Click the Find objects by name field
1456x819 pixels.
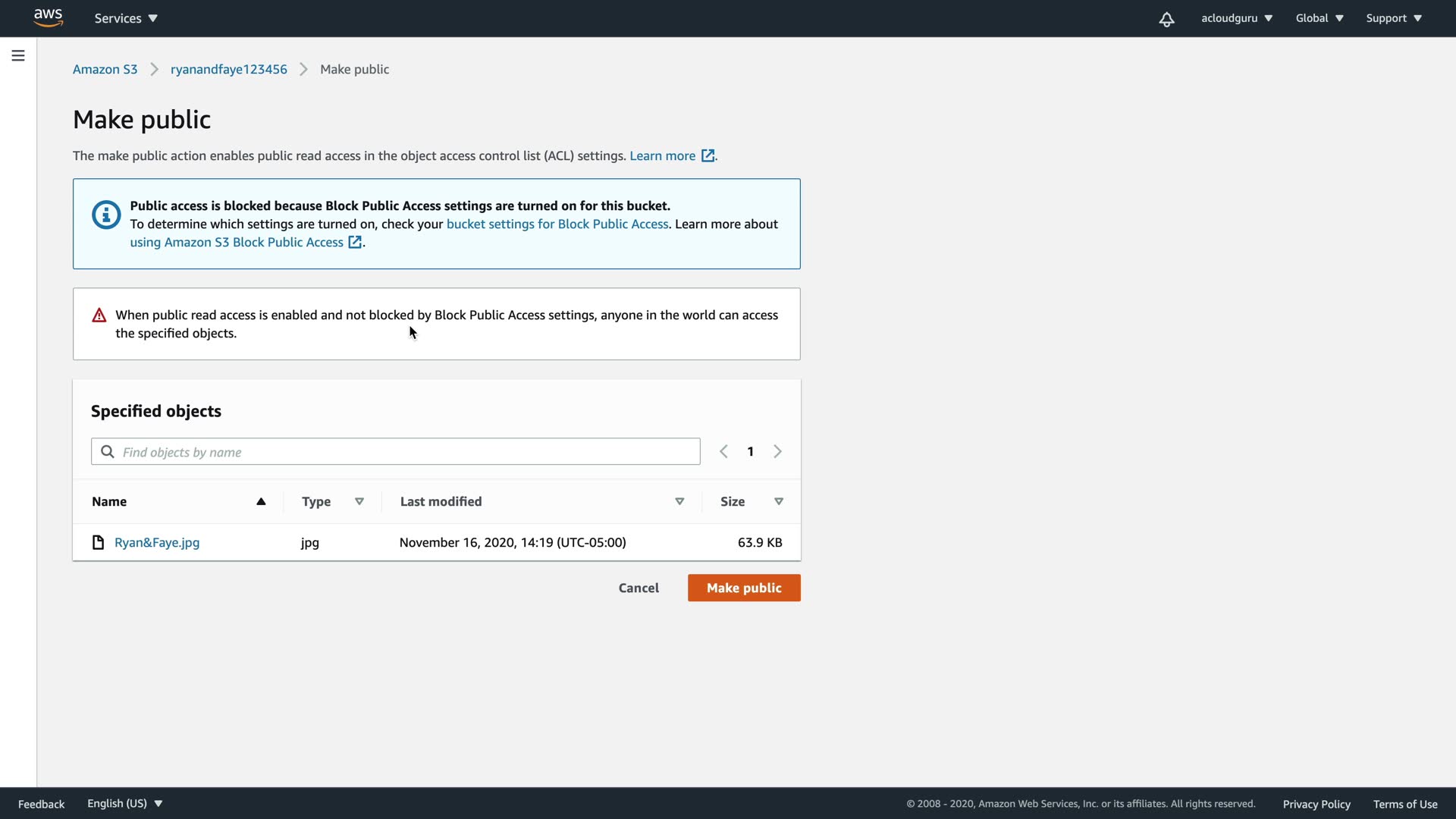402,452
